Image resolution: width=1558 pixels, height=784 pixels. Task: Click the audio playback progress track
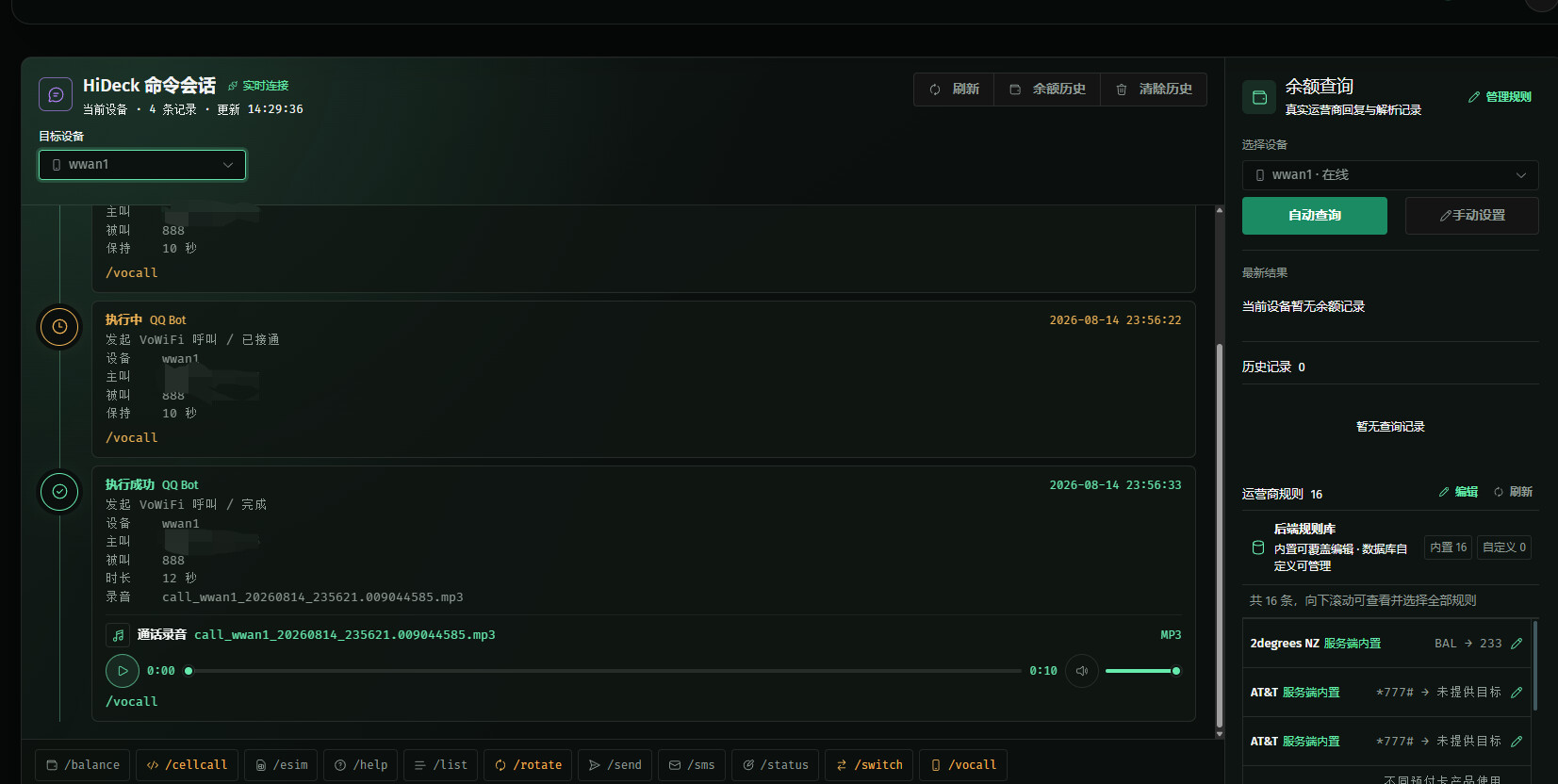pyautogui.click(x=605, y=671)
